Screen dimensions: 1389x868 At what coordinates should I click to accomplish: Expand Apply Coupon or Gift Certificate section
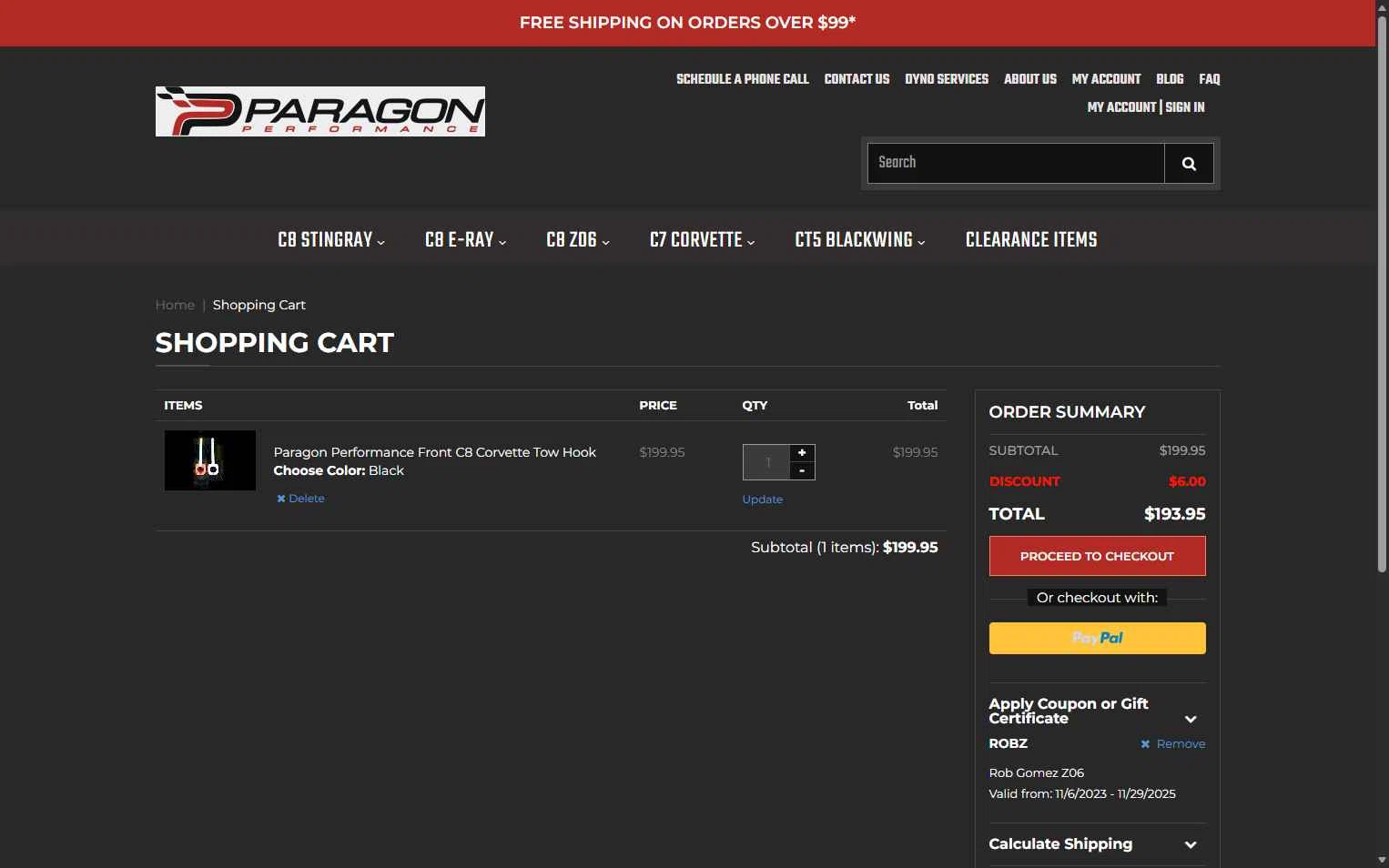pos(1097,712)
